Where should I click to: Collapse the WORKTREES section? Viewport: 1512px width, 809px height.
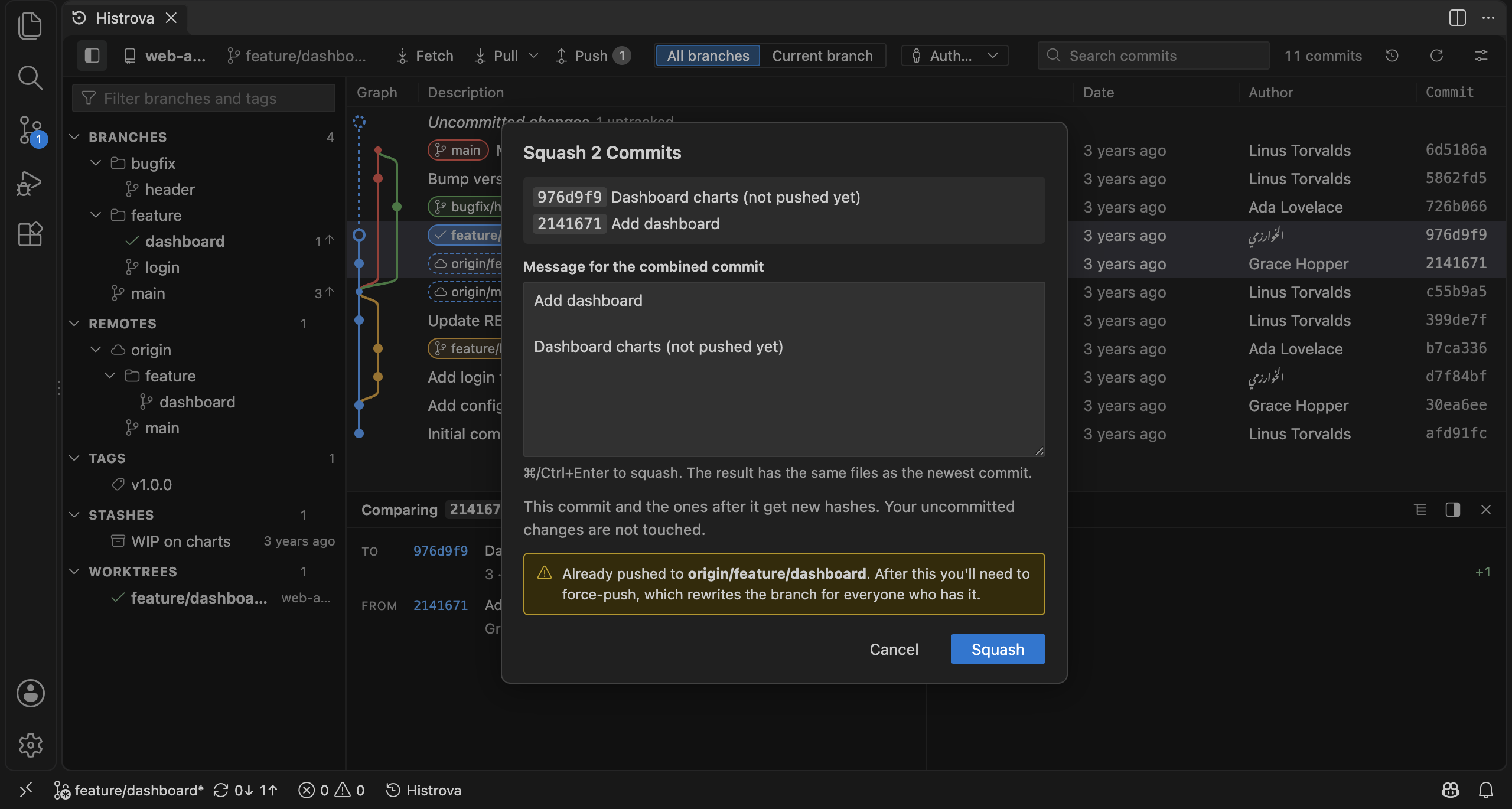tap(204, 572)
